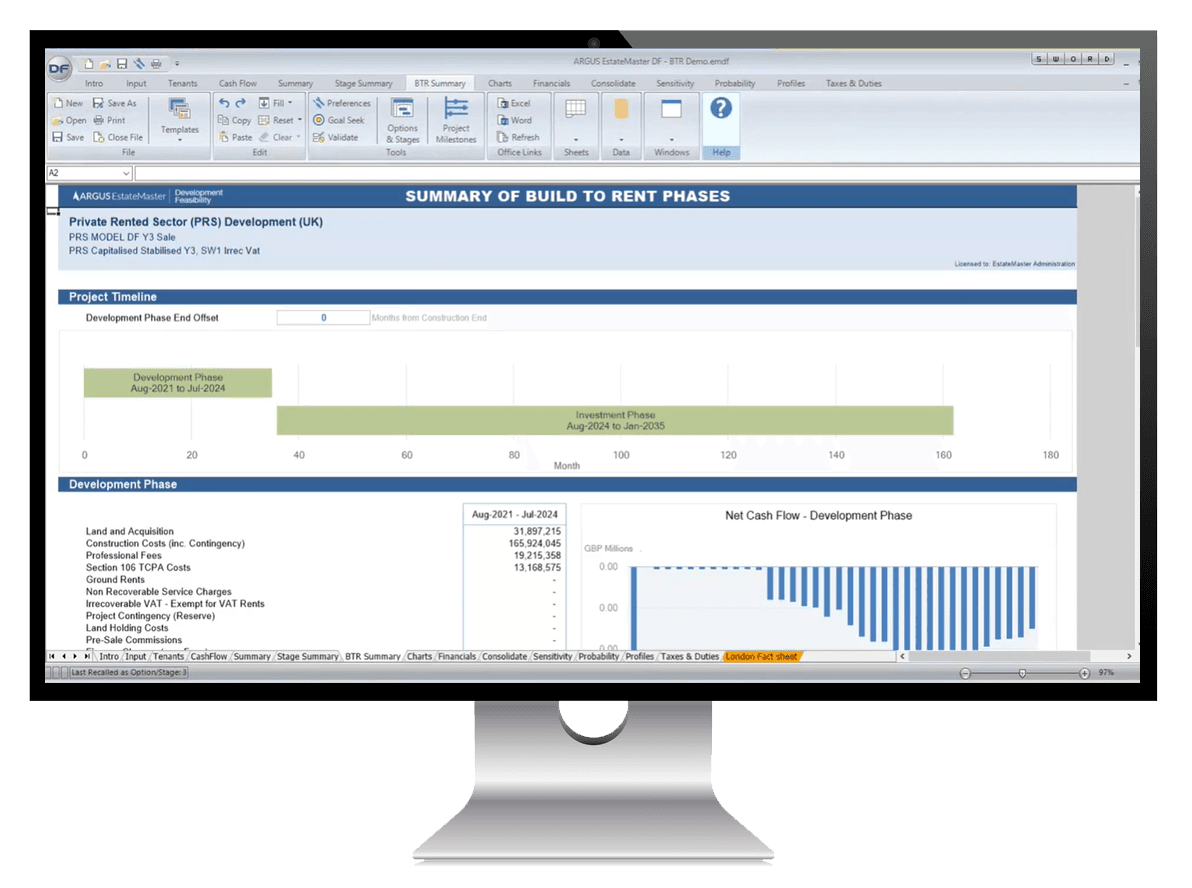The image size is (1192, 888).
Task: Click the Redo arrow in Edit group
Action: coord(240,103)
